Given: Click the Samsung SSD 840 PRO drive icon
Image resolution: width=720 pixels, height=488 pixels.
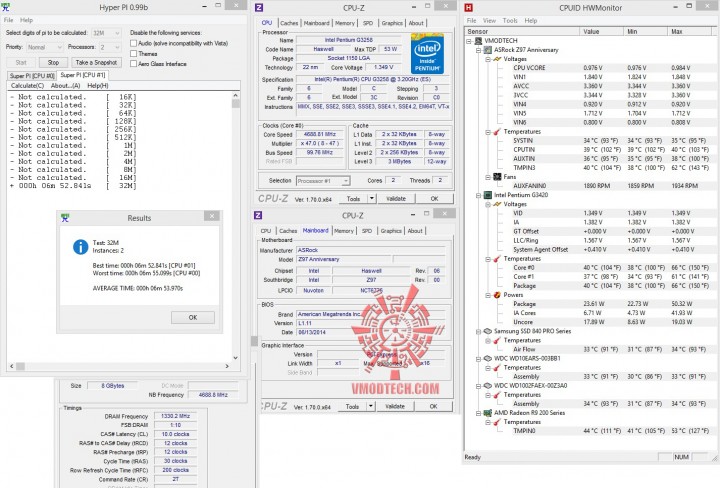Looking at the screenshot, I should 488,331.
